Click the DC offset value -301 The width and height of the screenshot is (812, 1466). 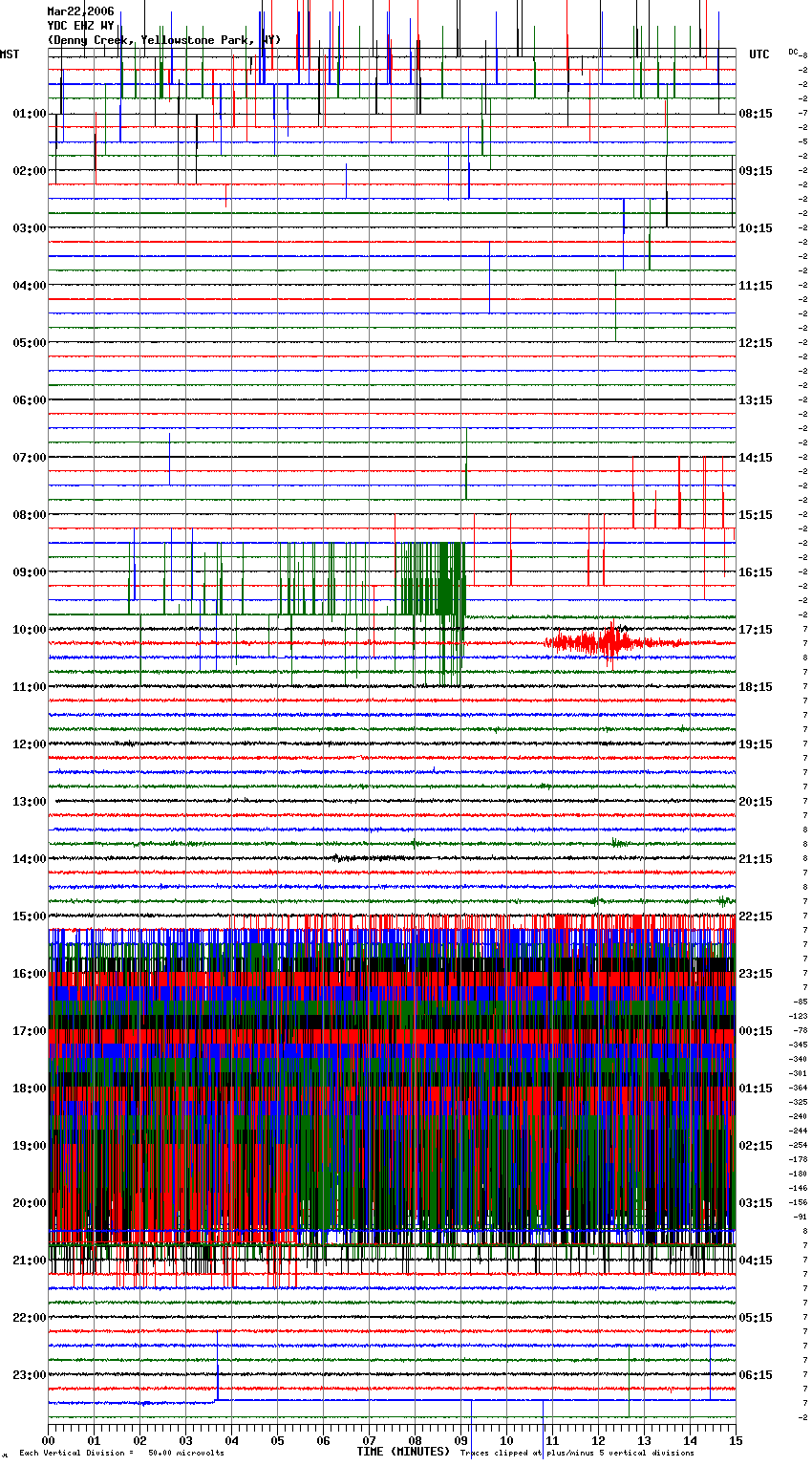click(x=799, y=1073)
